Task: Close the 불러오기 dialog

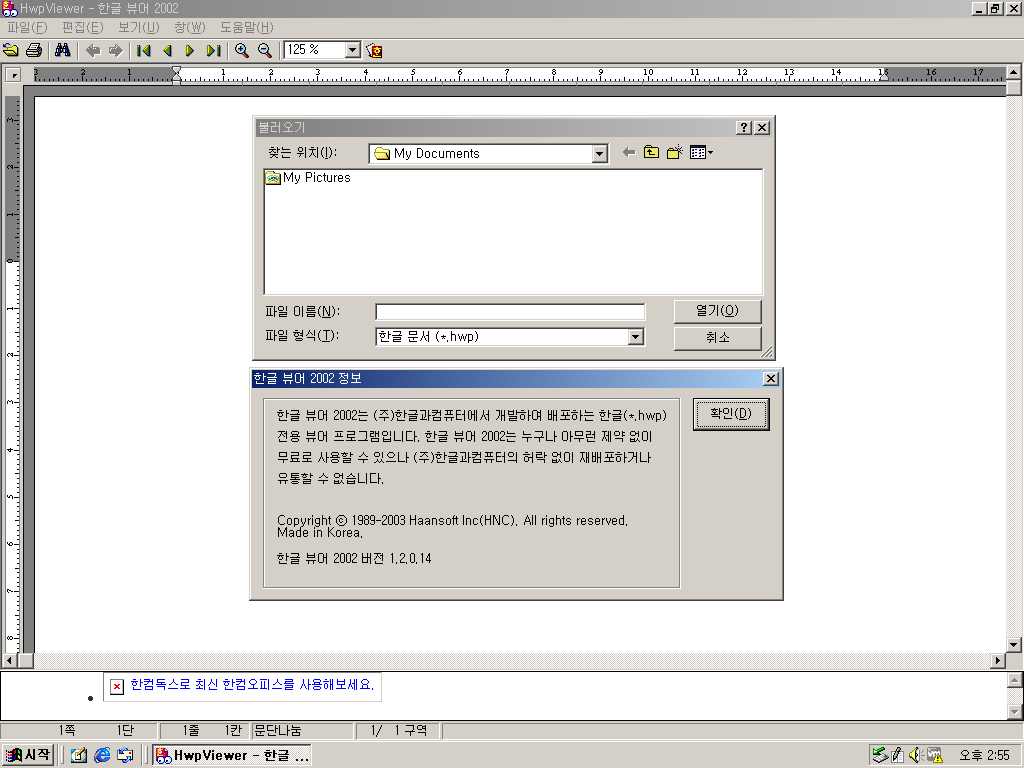Action: coord(762,127)
